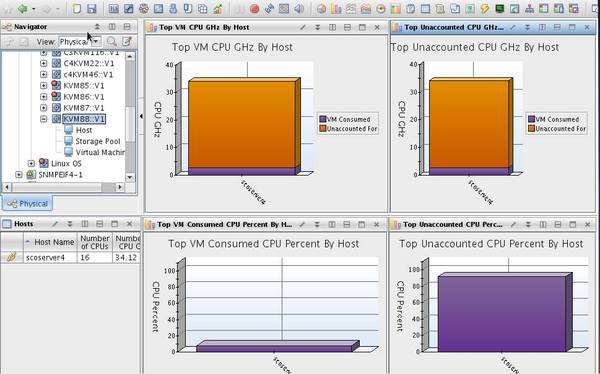Sort by the Host Name column header
Image resolution: width=600 pixels, height=374 pixels.
pyautogui.click(x=51, y=242)
